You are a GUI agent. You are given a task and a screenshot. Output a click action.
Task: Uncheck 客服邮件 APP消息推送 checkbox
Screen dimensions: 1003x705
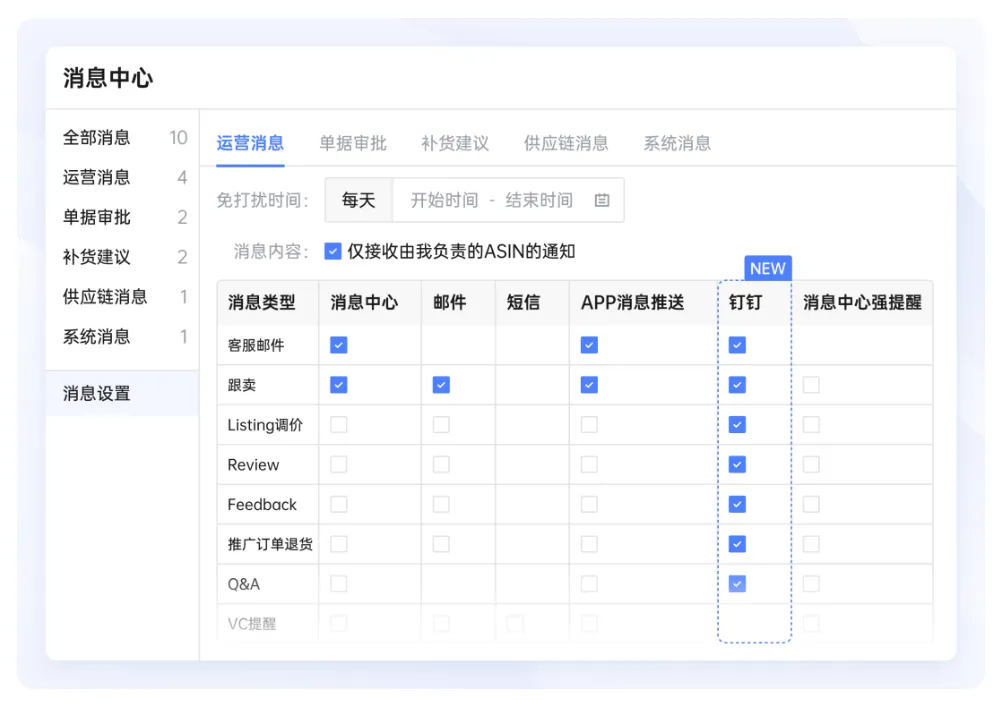point(589,345)
